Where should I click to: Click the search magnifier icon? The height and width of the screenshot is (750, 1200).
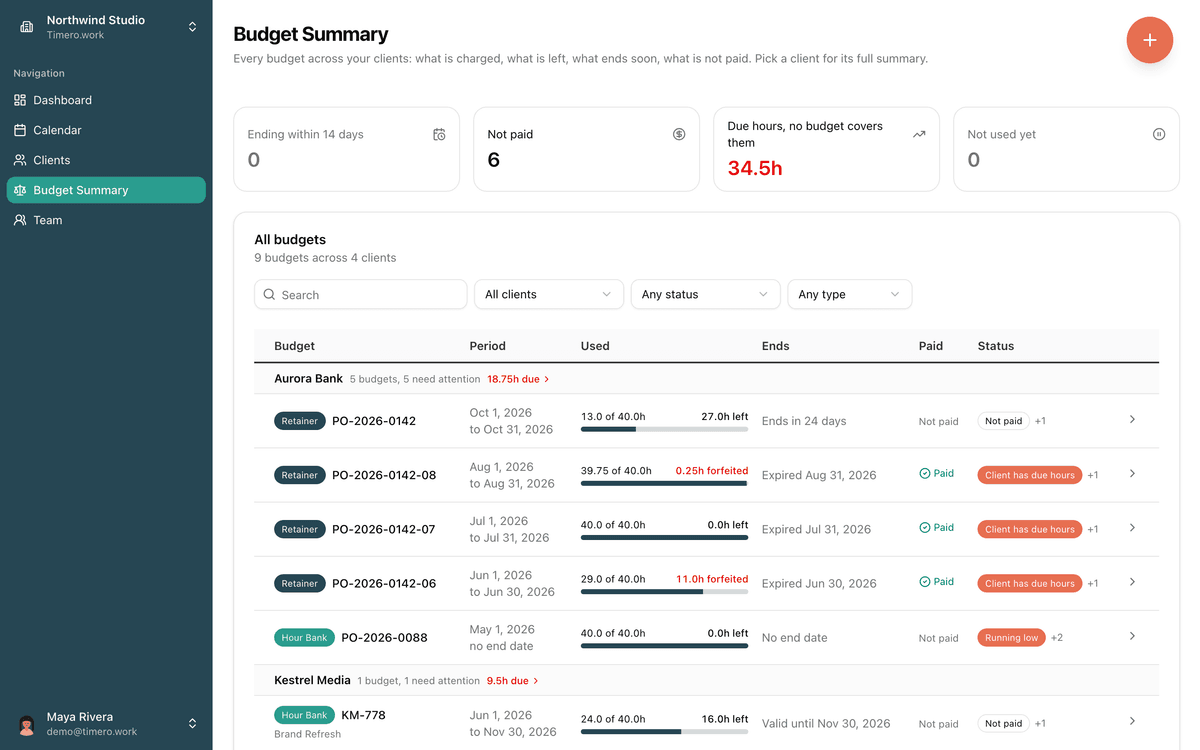point(270,295)
